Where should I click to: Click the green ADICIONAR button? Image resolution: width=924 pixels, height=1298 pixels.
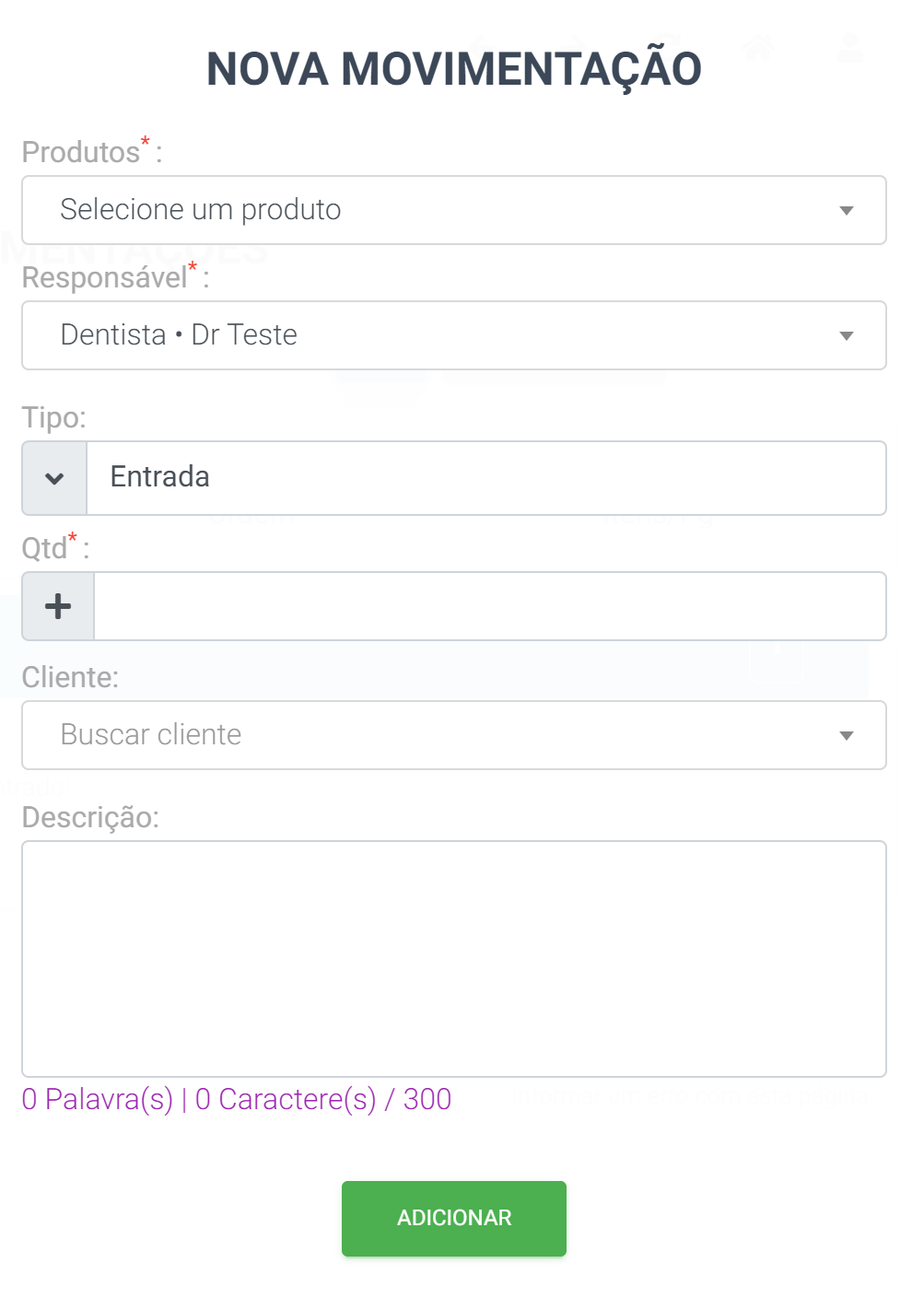coord(454,1219)
